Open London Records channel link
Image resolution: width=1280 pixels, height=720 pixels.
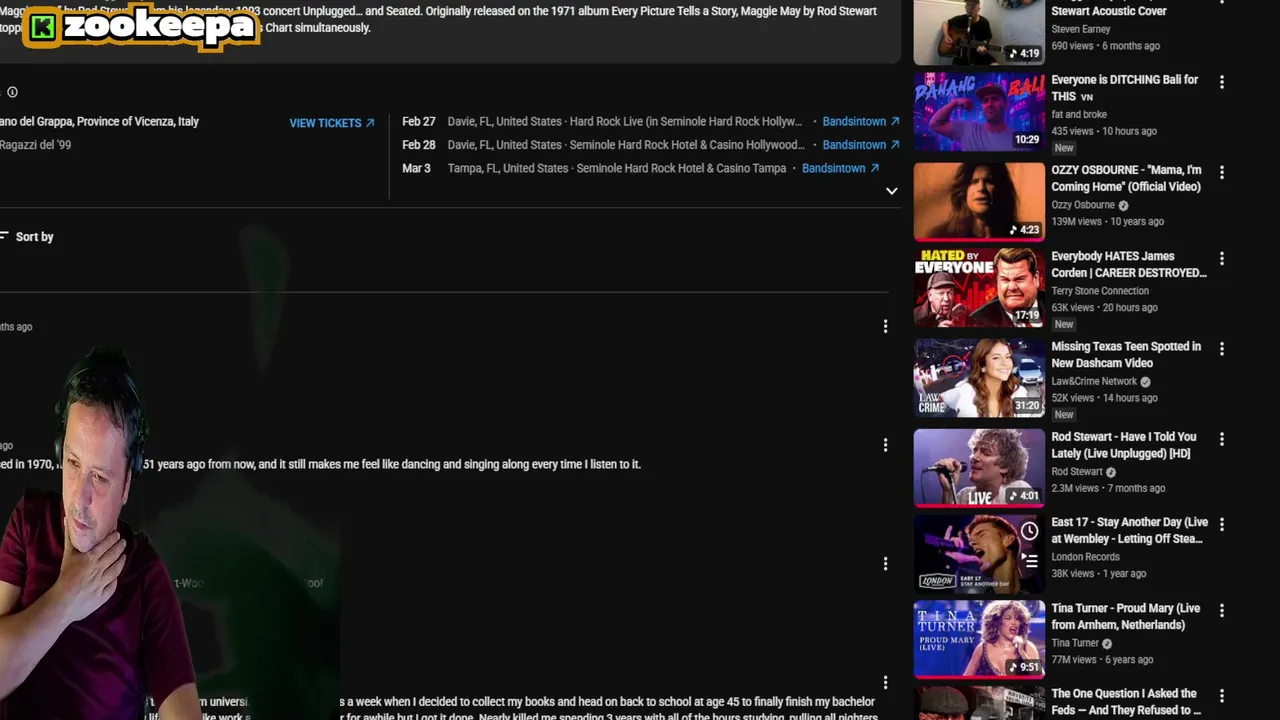click(x=1085, y=557)
